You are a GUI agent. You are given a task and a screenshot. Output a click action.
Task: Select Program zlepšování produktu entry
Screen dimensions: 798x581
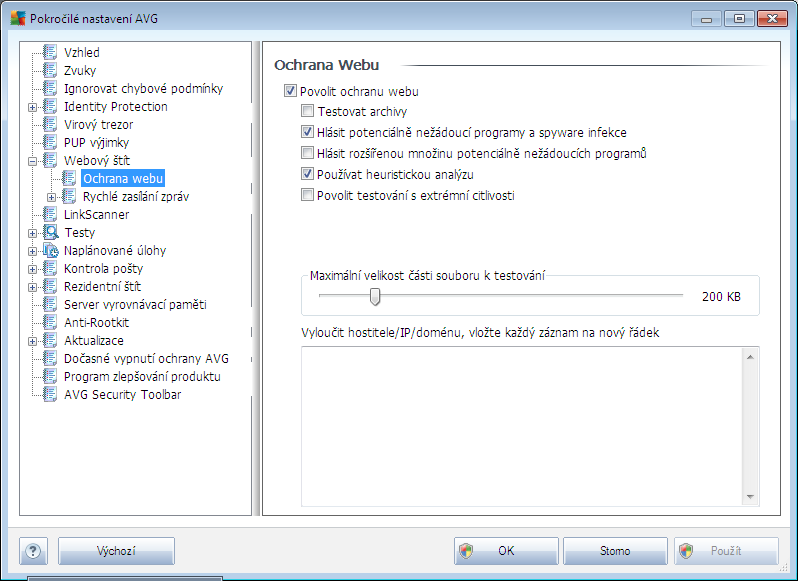point(142,376)
